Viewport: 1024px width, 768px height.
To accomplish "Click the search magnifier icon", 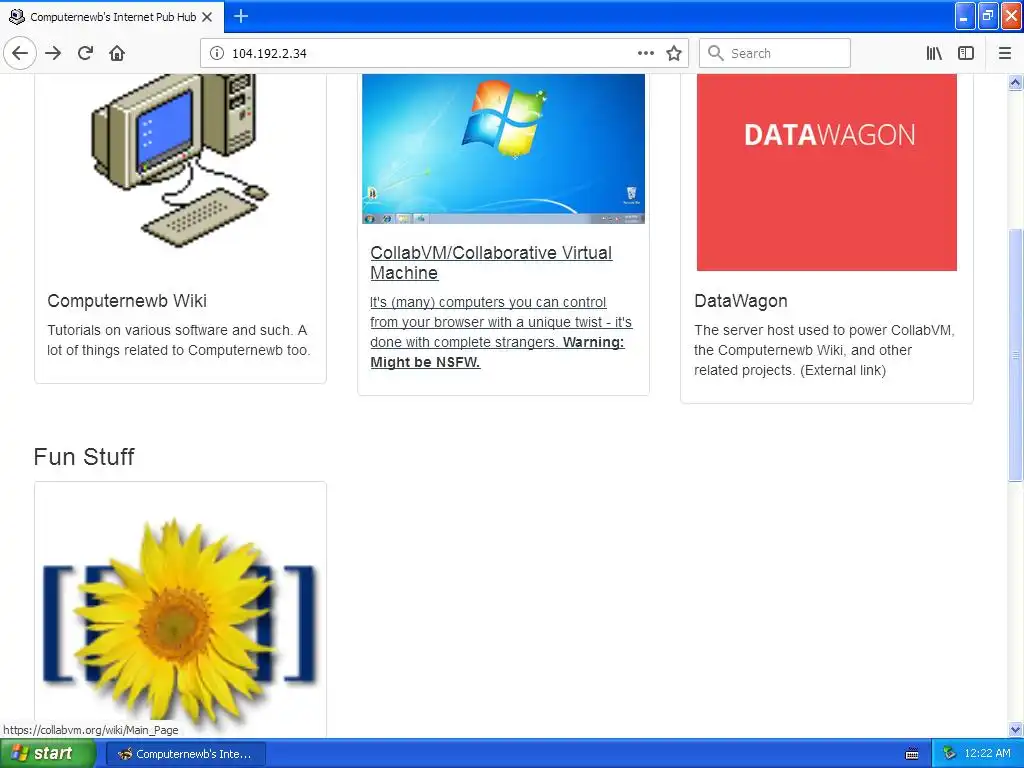I will tap(716, 53).
